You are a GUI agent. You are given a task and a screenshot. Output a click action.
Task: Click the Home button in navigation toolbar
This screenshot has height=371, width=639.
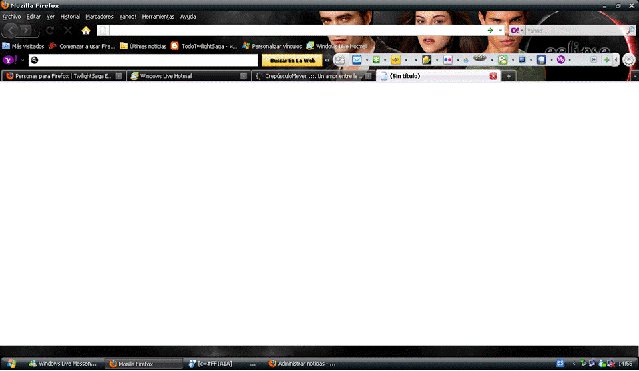(x=86, y=31)
